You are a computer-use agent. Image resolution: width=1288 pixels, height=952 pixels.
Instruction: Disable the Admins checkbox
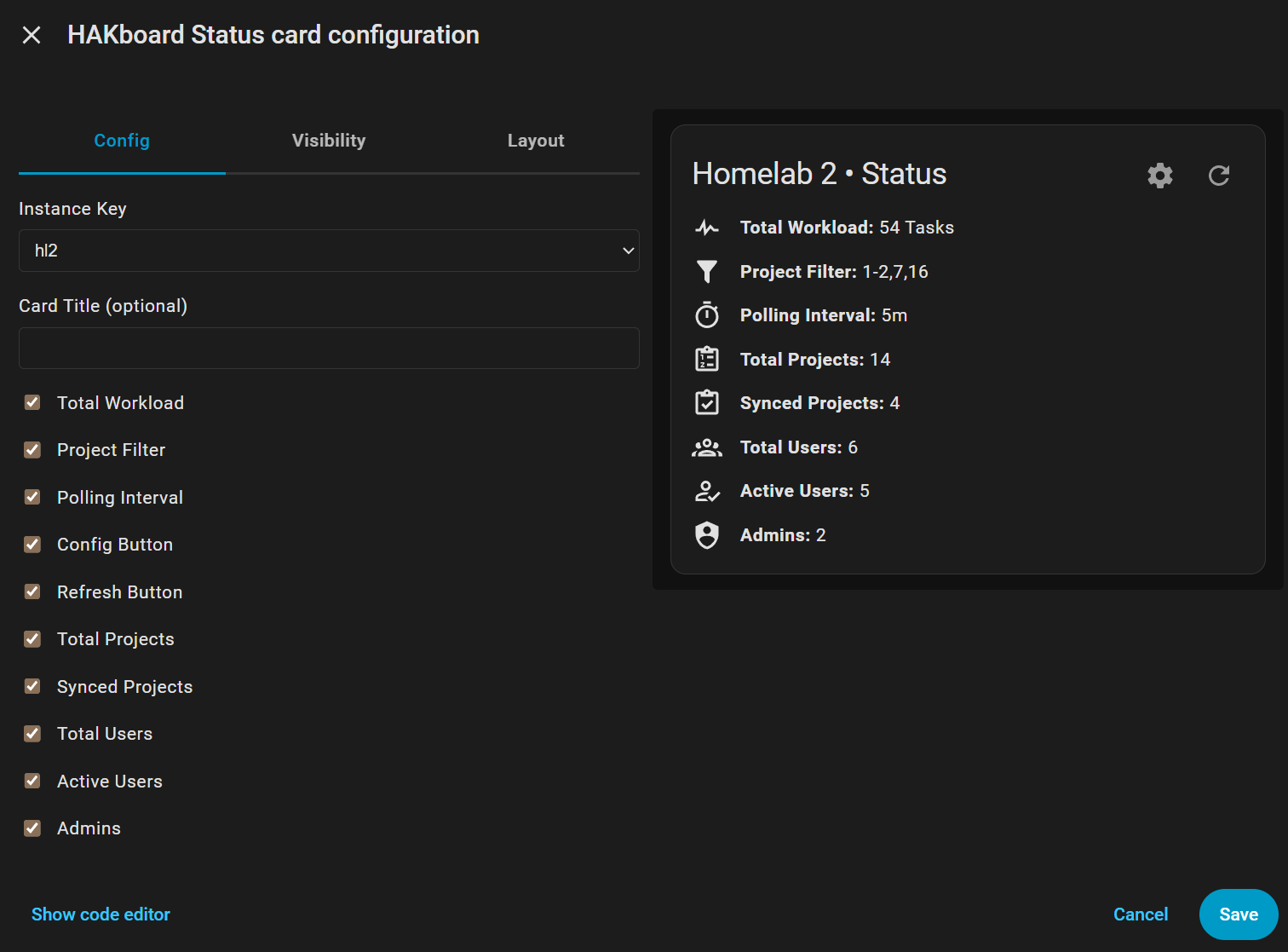click(32, 828)
